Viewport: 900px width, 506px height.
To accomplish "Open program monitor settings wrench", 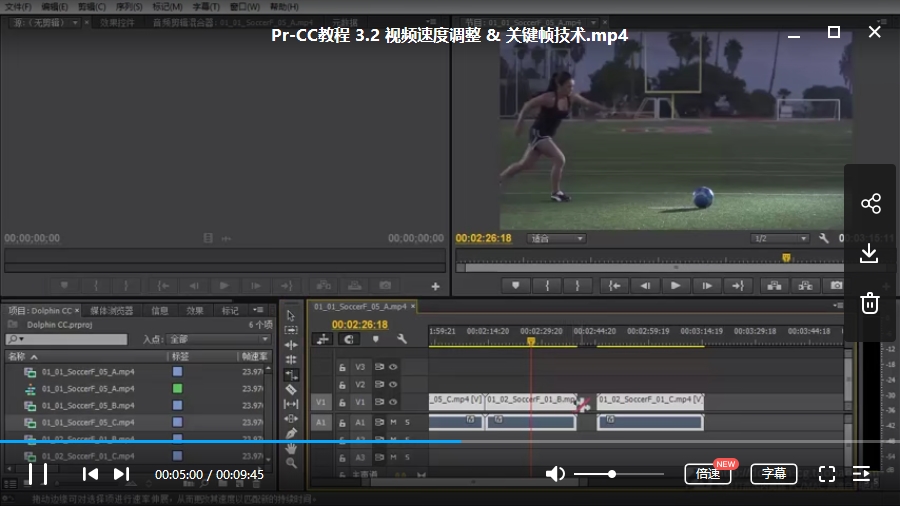I will pyautogui.click(x=824, y=238).
